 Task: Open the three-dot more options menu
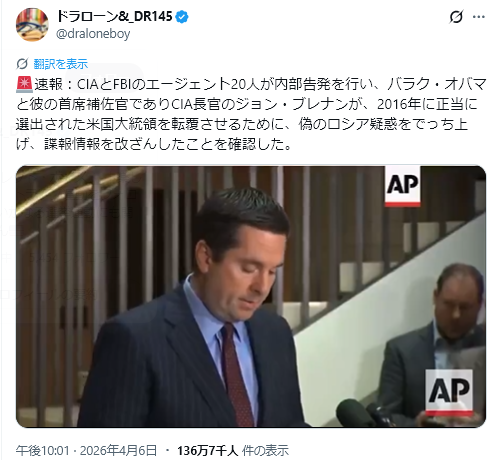pyautogui.click(x=479, y=16)
